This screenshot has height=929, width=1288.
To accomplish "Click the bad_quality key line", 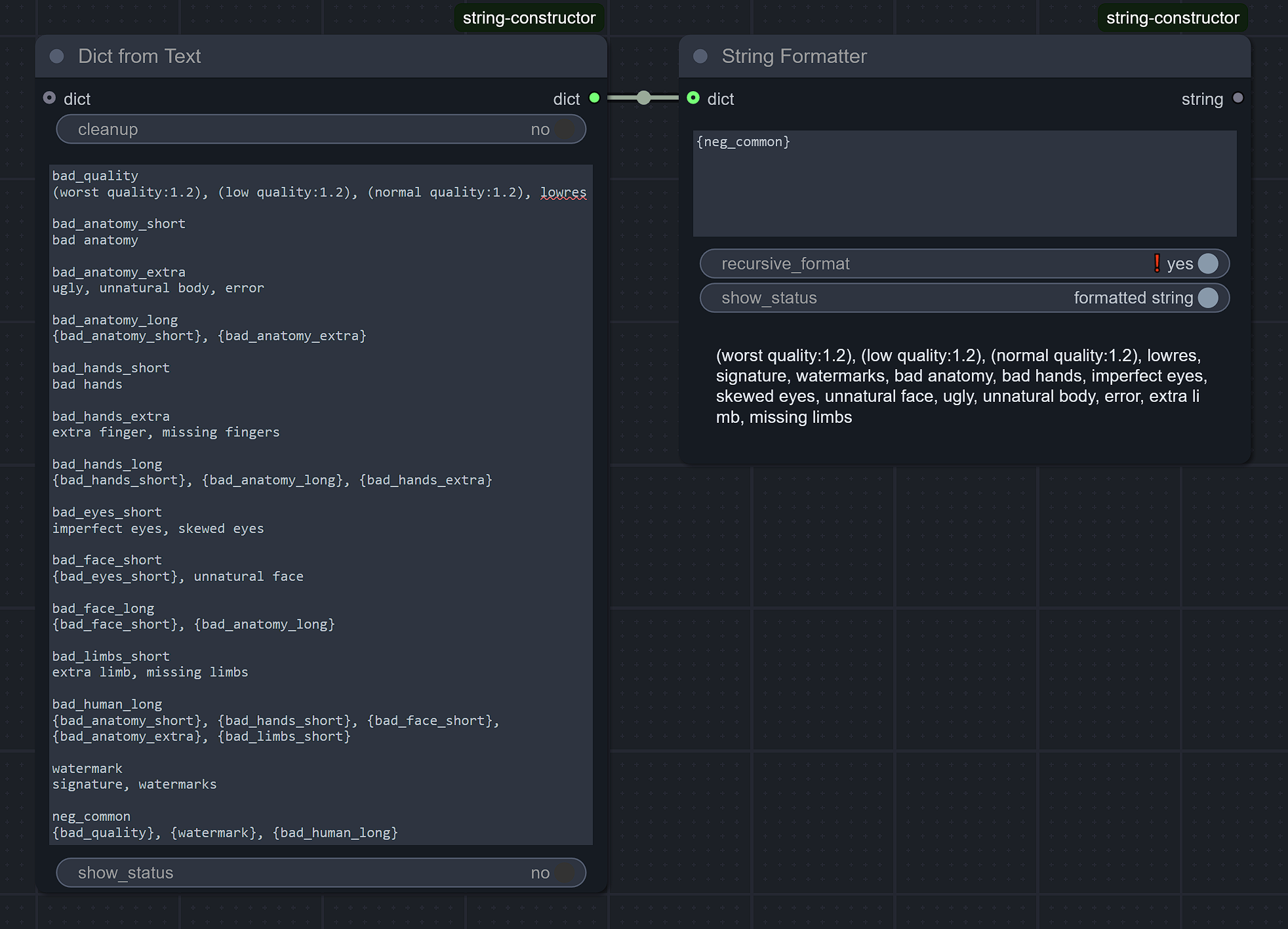I will coord(95,176).
